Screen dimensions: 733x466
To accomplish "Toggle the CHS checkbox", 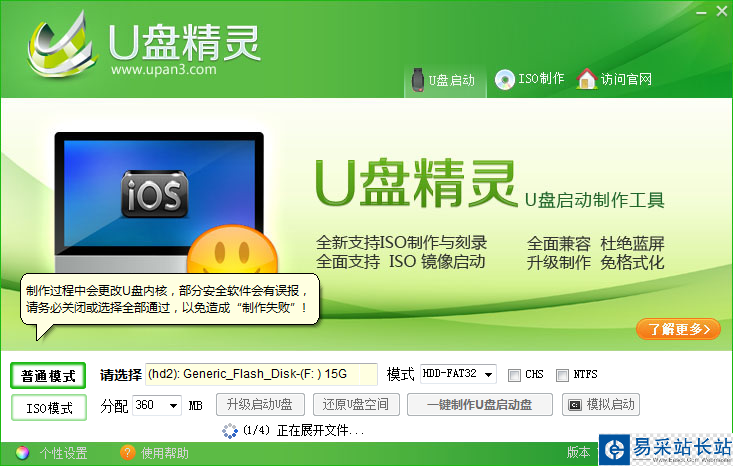I will pyautogui.click(x=514, y=375).
